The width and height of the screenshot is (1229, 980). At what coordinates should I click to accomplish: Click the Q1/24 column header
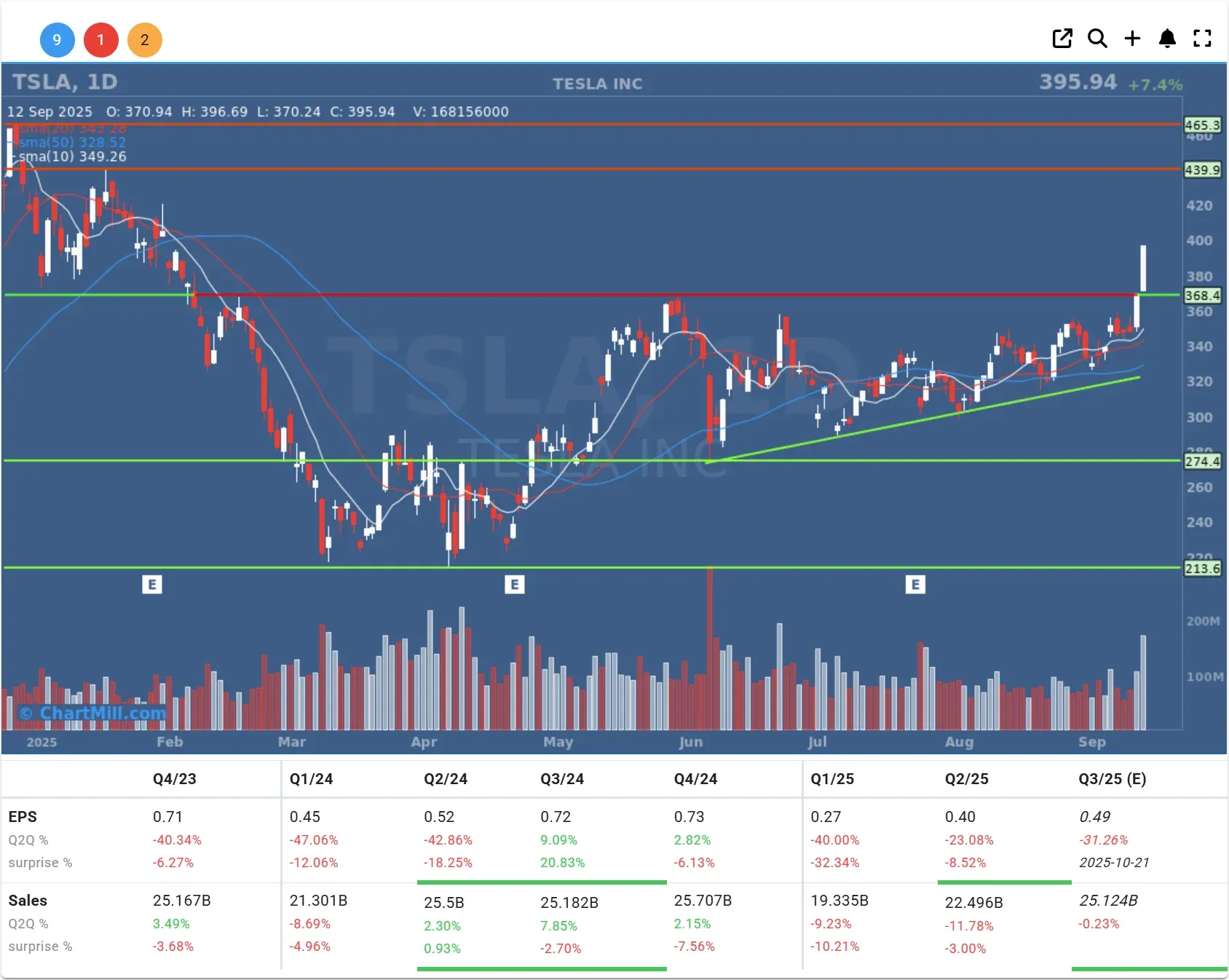click(311, 778)
